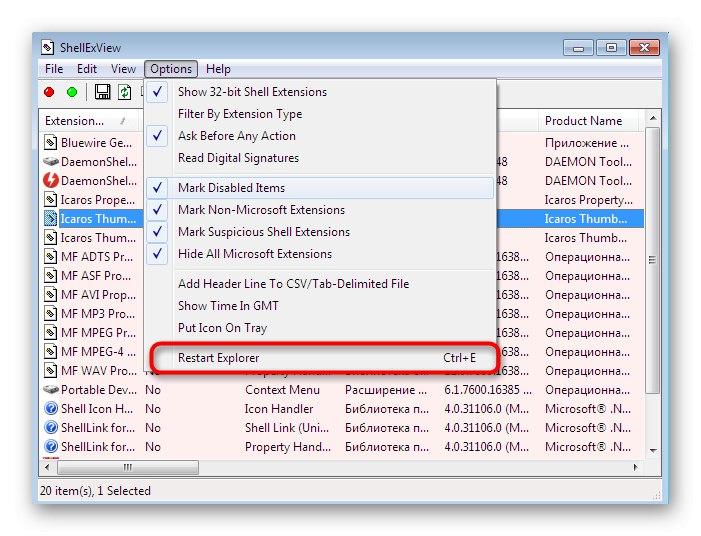The image size is (701, 536).
Task: Enable Show Time In GMT option
Action: pyautogui.click(x=320, y=306)
